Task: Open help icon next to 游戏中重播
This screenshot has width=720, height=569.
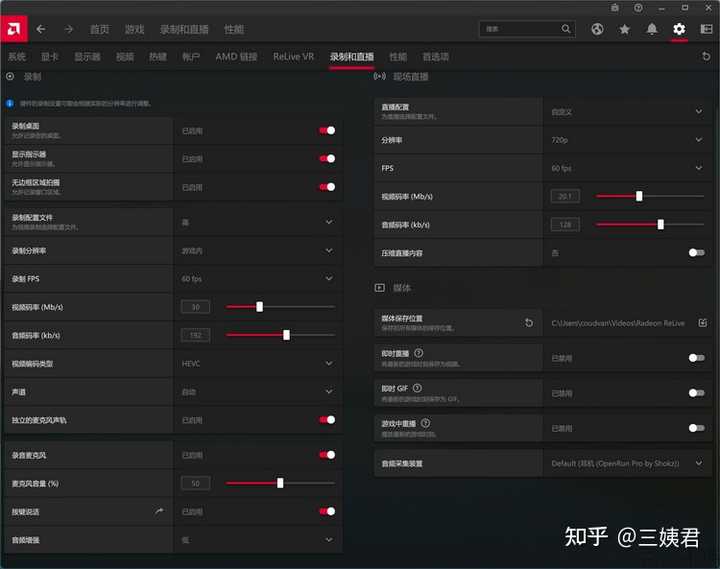Action: pyautogui.click(x=426, y=423)
